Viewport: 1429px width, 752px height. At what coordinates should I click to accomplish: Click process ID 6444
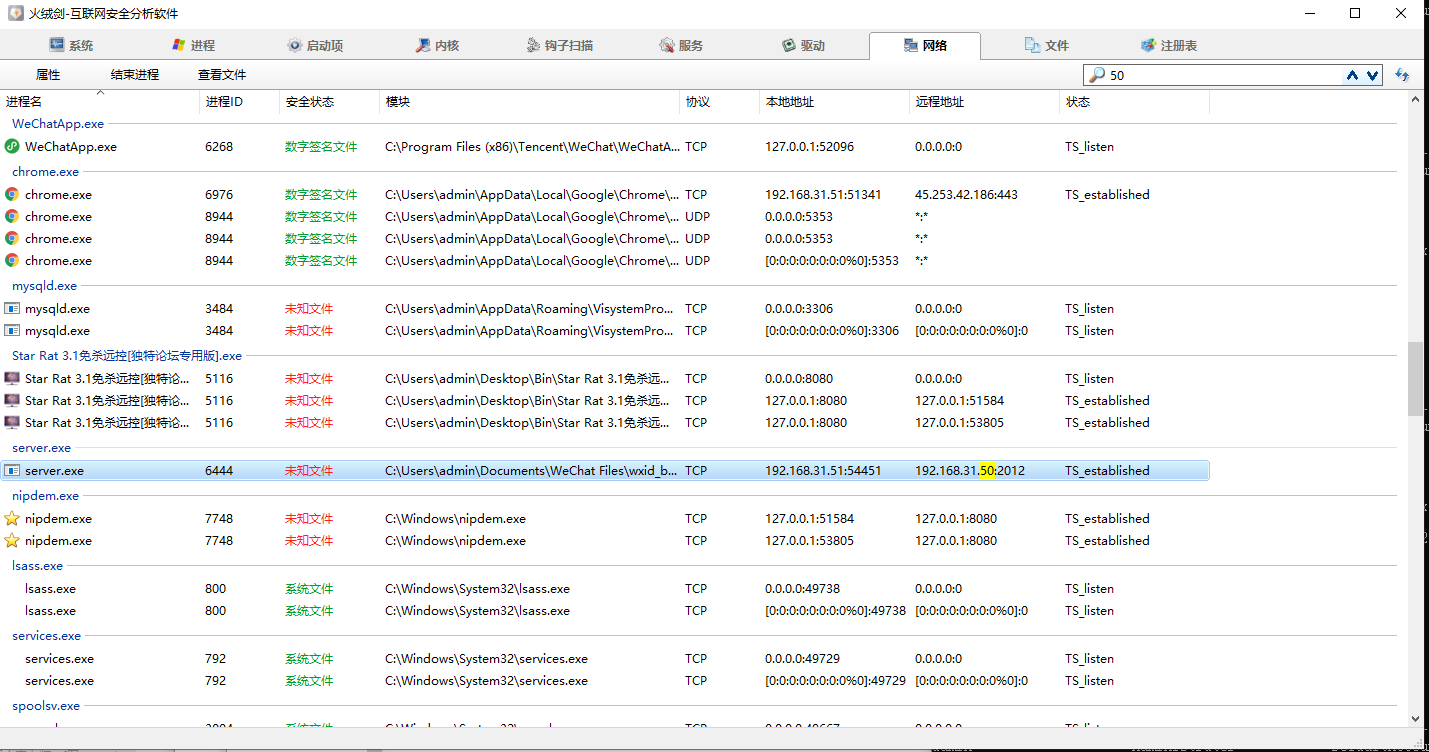point(219,471)
